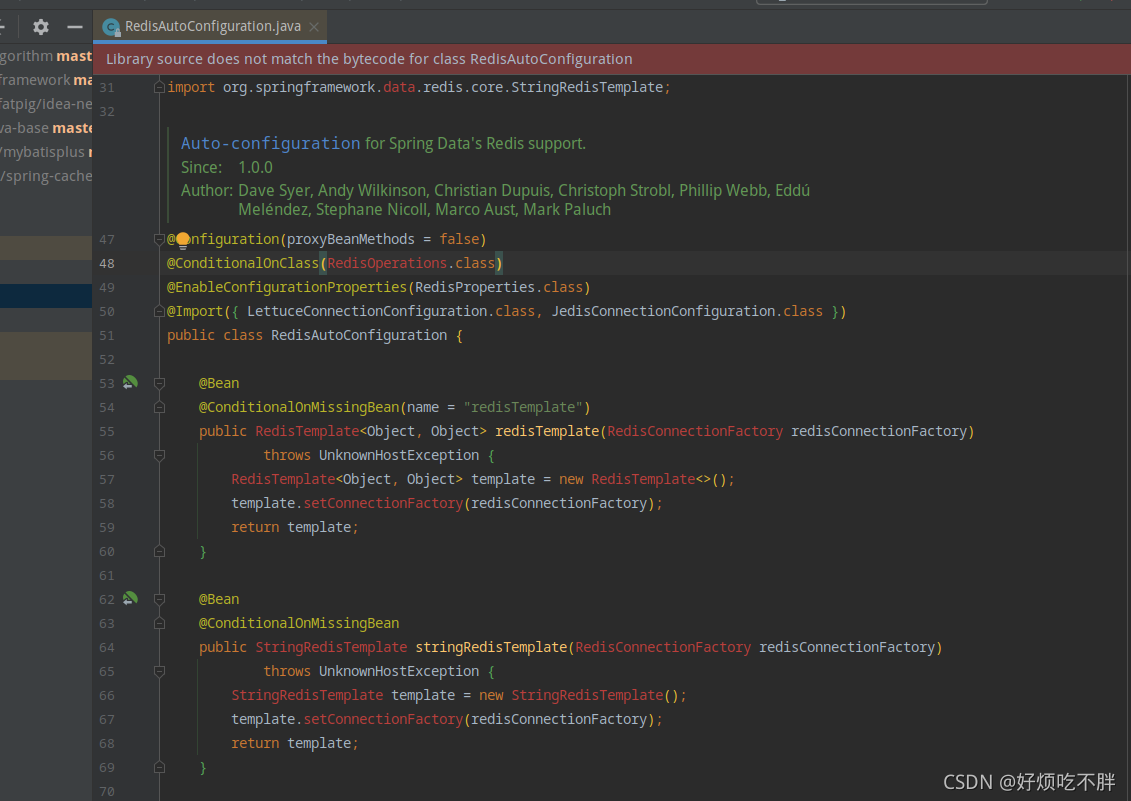The width and height of the screenshot is (1131, 801).
Task: Open the project panel settings gear
Action: click(x=41, y=27)
